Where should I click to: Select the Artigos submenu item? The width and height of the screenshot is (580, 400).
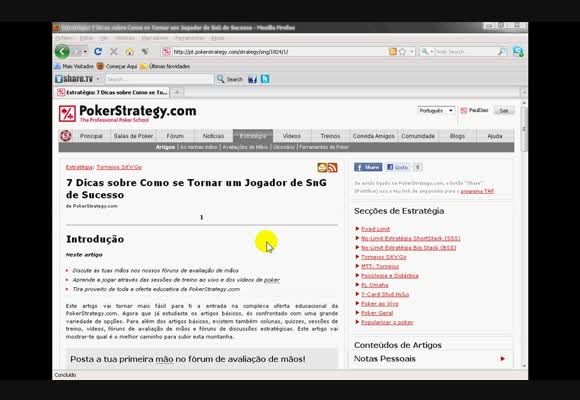[165, 147]
